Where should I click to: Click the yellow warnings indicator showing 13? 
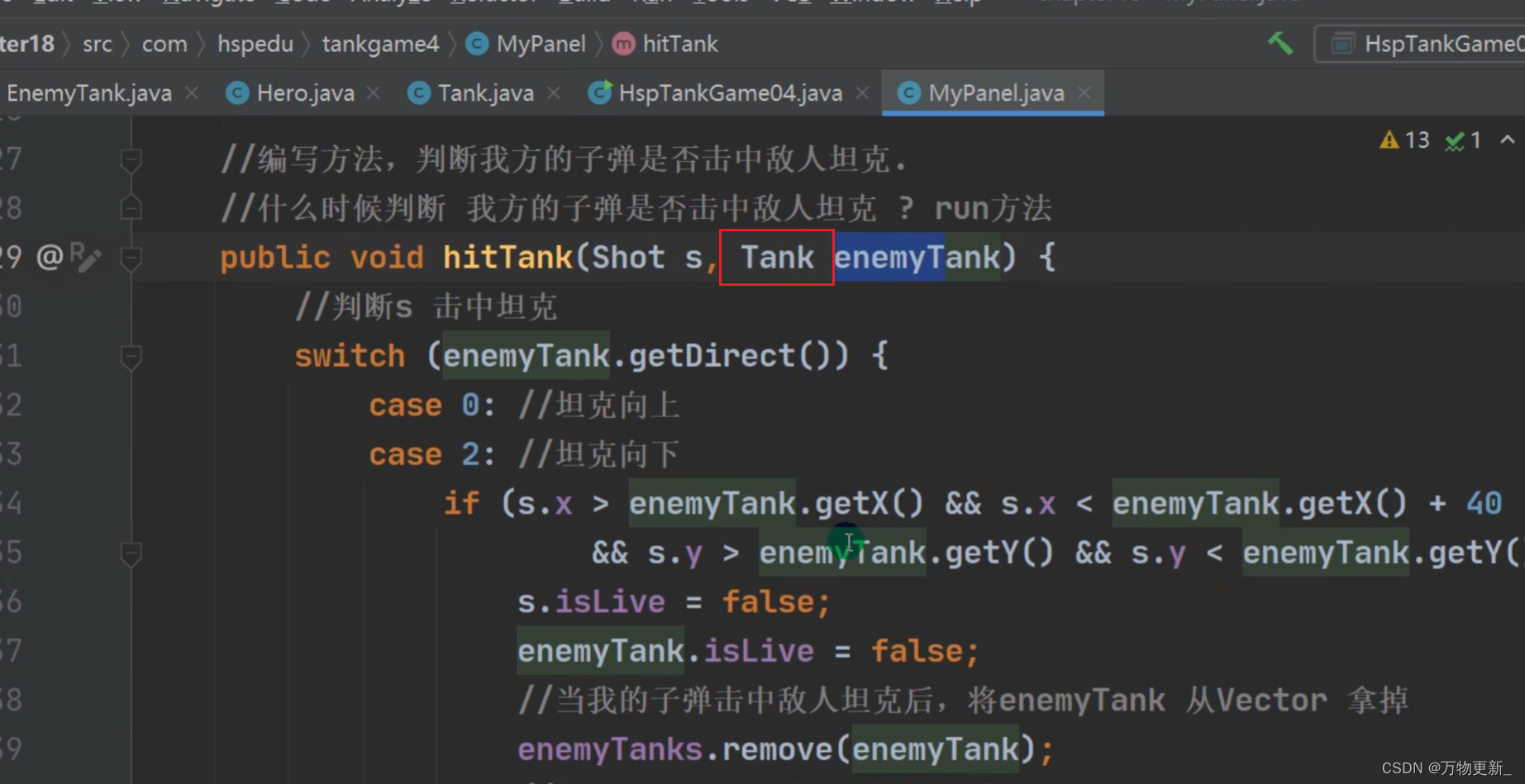1405,140
